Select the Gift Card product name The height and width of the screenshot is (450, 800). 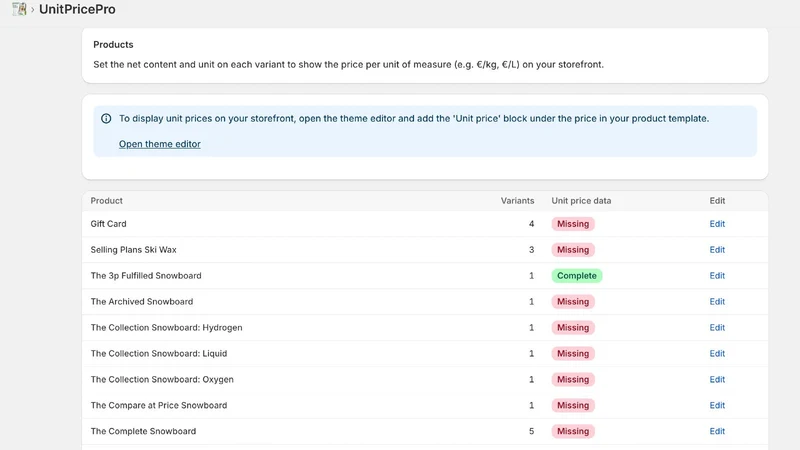click(x=108, y=223)
